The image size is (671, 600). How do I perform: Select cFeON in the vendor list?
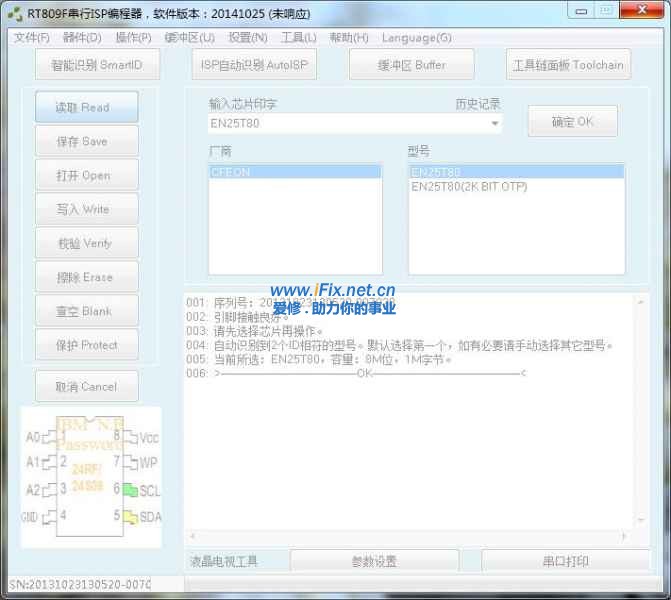tap(295, 172)
